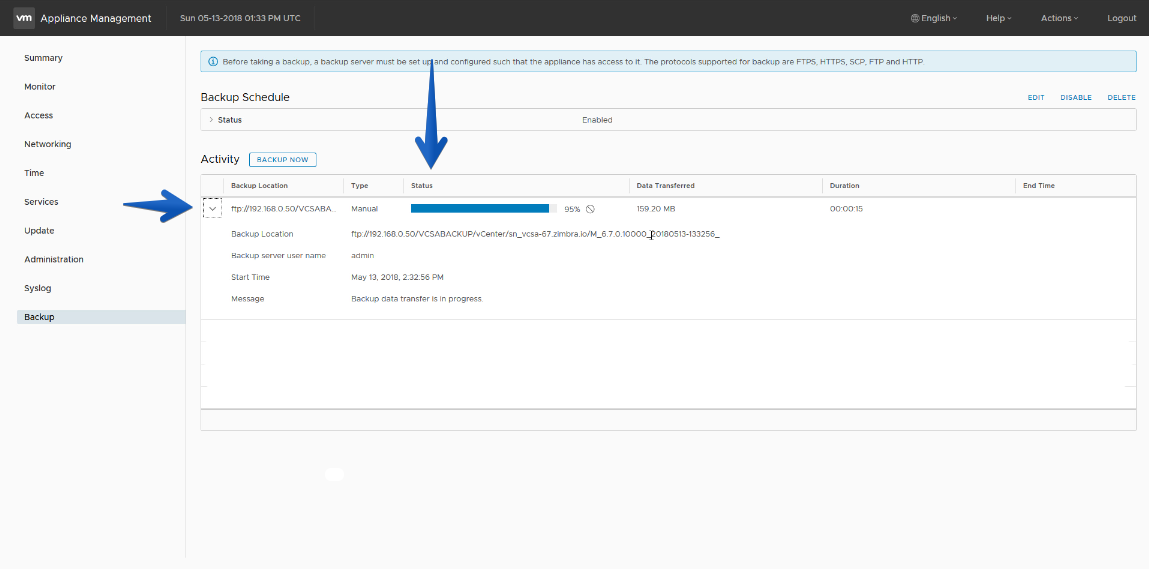Click the BACKUP NOW button
Viewport: 1149px width, 569px height.
pyautogui.click(x=283, y=159)
